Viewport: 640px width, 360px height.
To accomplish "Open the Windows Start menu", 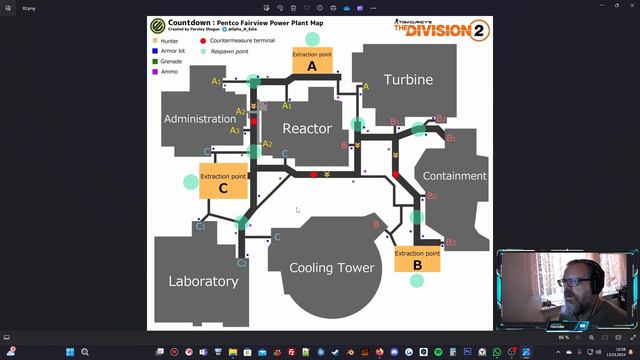I will [x=70, y=352].
